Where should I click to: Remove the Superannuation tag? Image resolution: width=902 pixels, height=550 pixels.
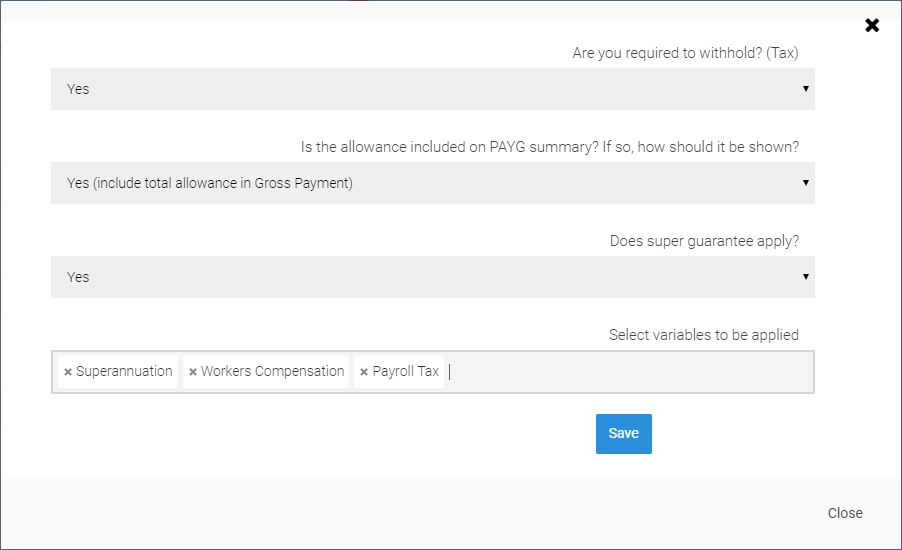pos(68,372)
